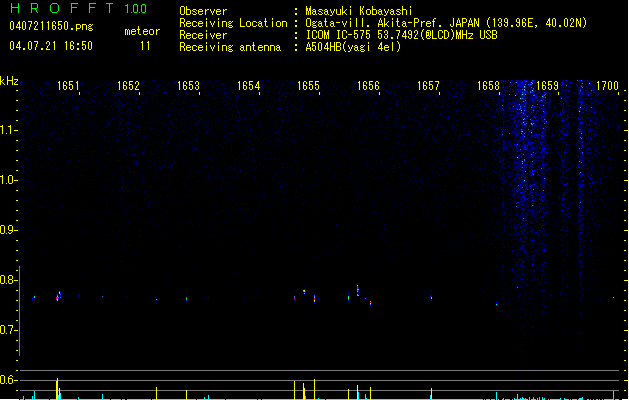Click the meteor count label
Screen dimensions: 629x400
[x=142, y=31]
